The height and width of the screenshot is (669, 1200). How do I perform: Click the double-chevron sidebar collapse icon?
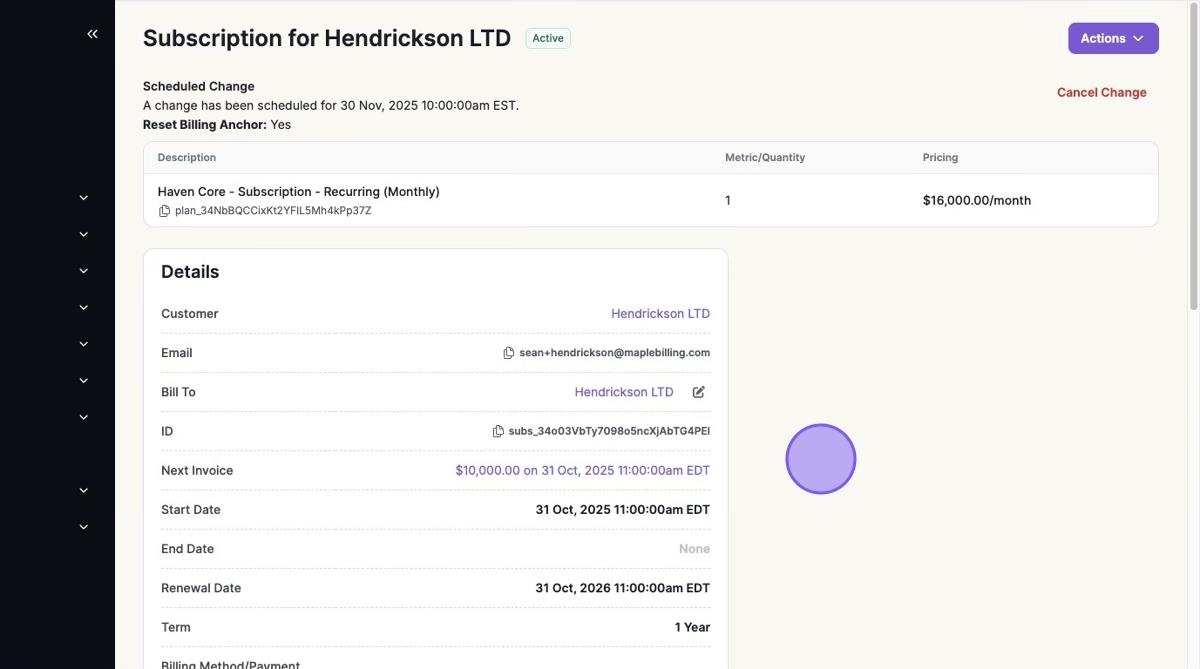point(92,34)
